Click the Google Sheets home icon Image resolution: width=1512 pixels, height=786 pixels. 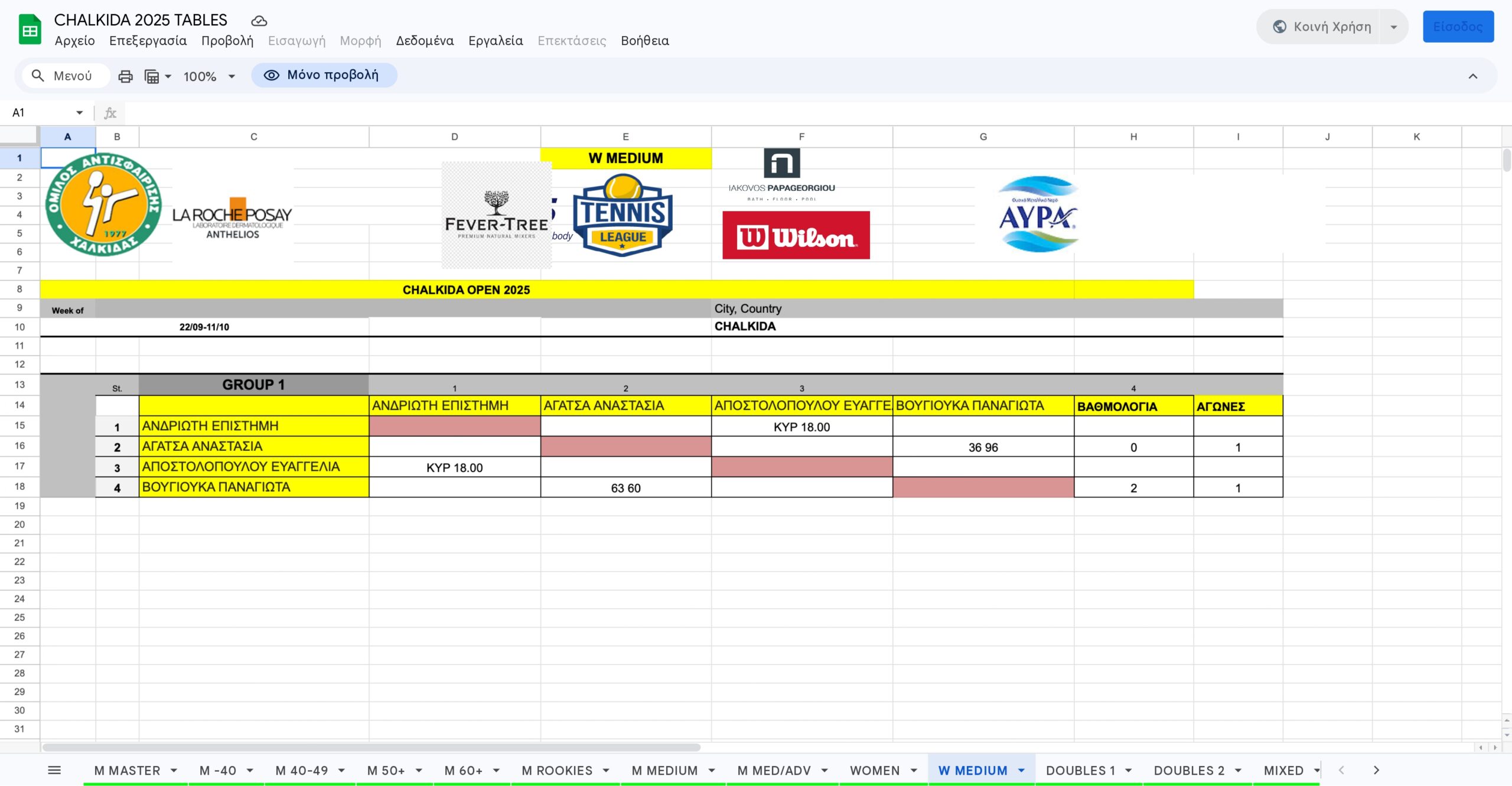point(30,30)
